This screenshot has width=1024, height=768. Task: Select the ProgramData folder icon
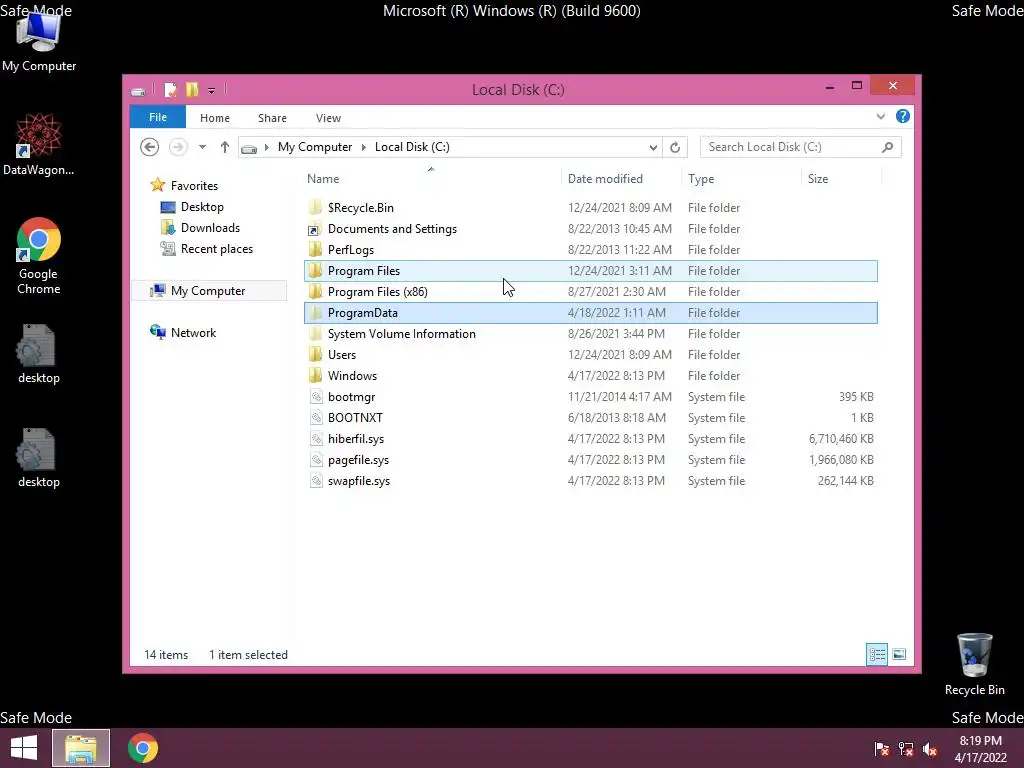[x=315, y=312]
